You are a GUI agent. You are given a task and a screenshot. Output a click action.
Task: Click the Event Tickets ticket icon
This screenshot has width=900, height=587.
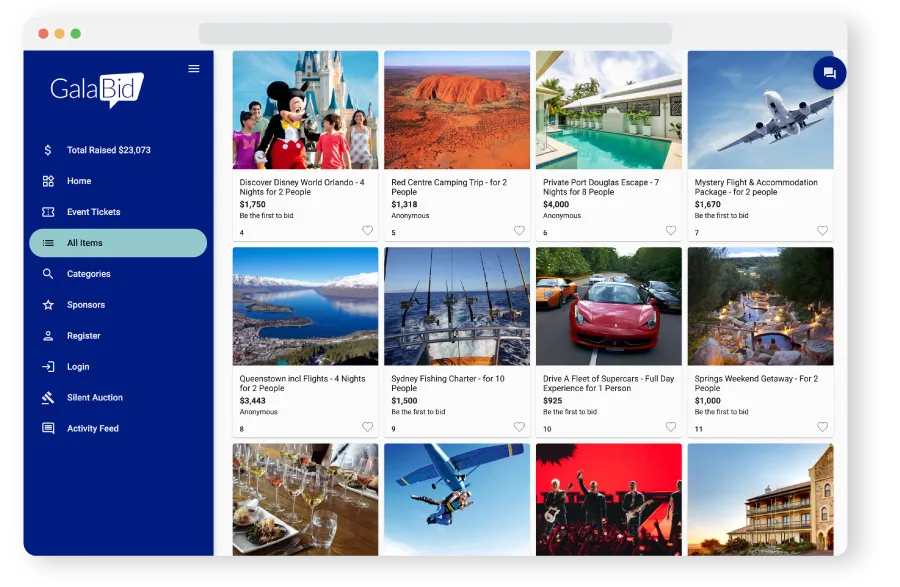(x=48, y=212)
